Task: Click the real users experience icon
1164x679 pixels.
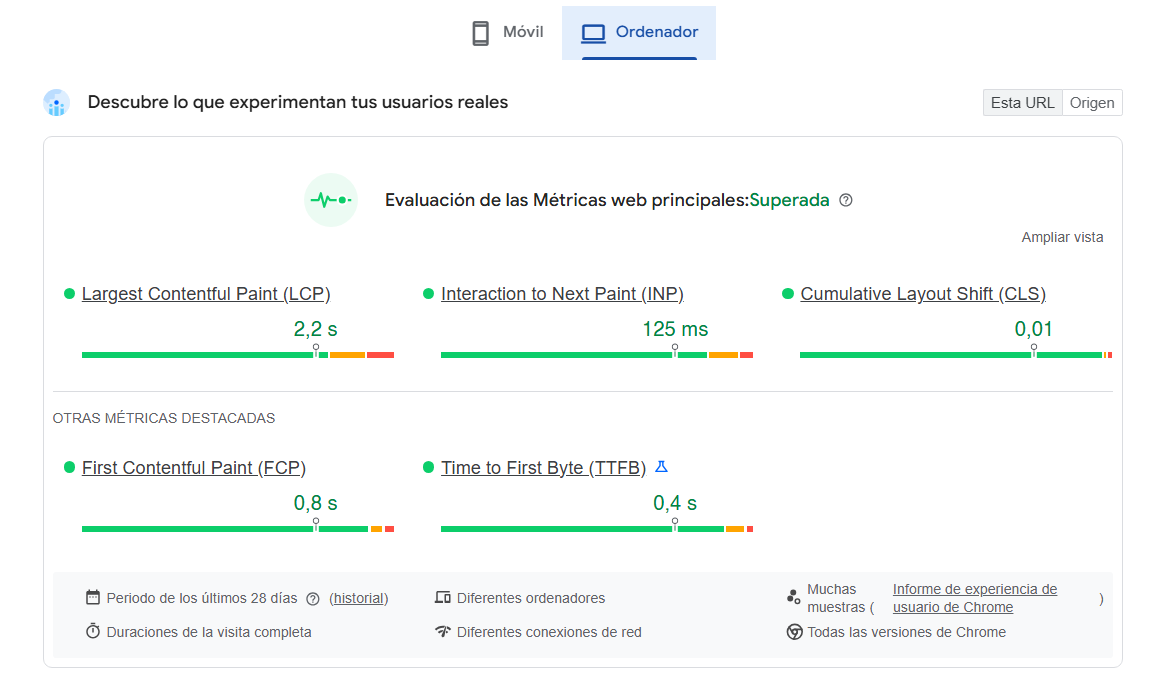Action: click(x=56, y=103)
